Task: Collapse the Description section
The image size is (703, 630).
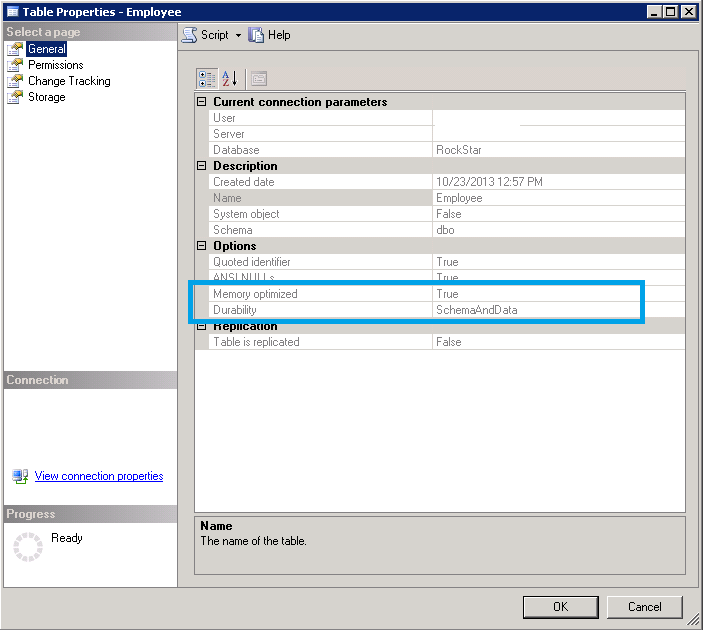Action: (202, 166)
